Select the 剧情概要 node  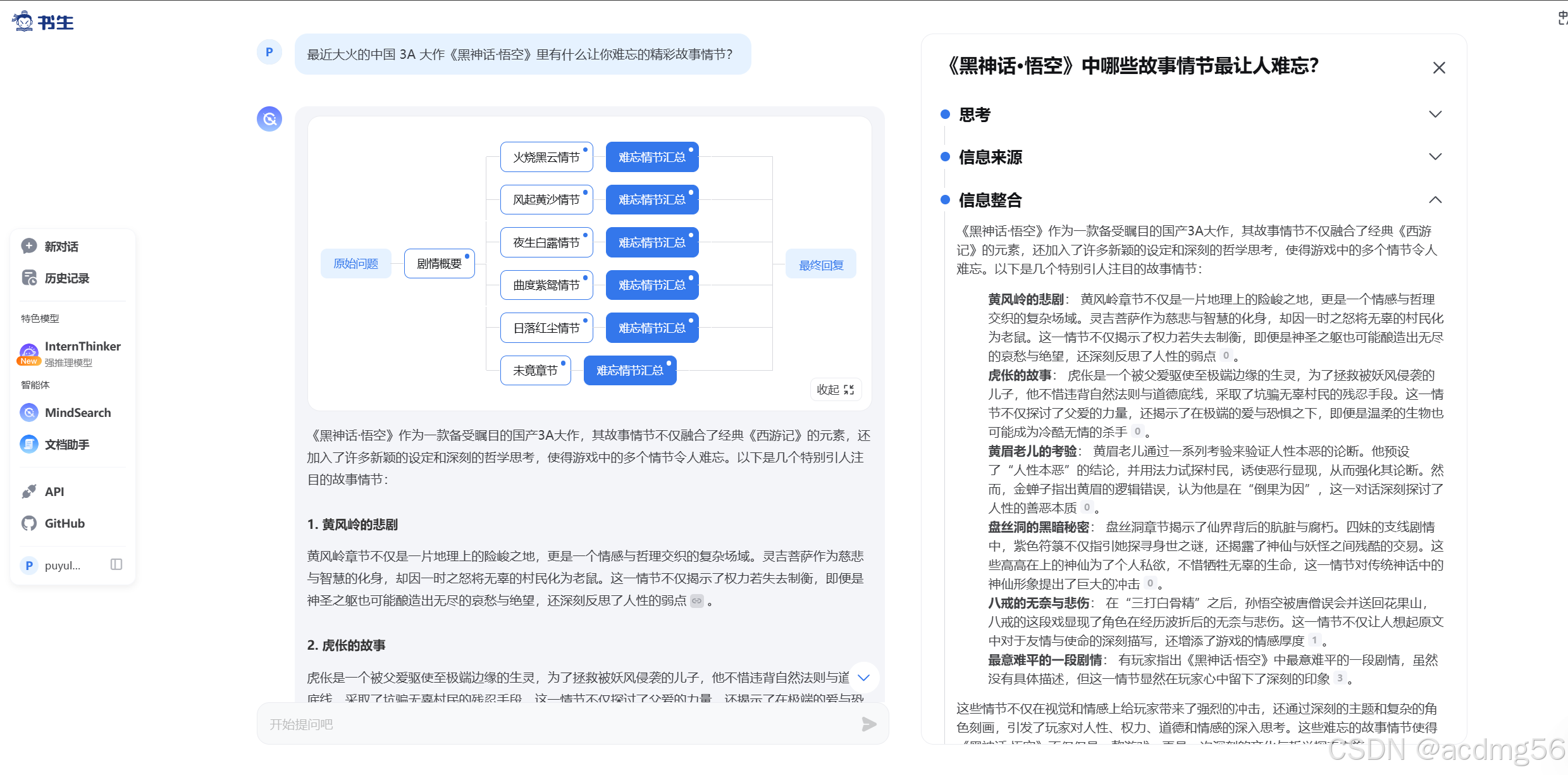pos(439,264)
